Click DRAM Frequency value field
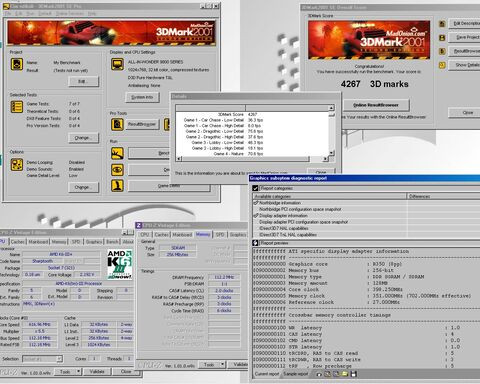480x384 pixels. (x=224, y=277)
